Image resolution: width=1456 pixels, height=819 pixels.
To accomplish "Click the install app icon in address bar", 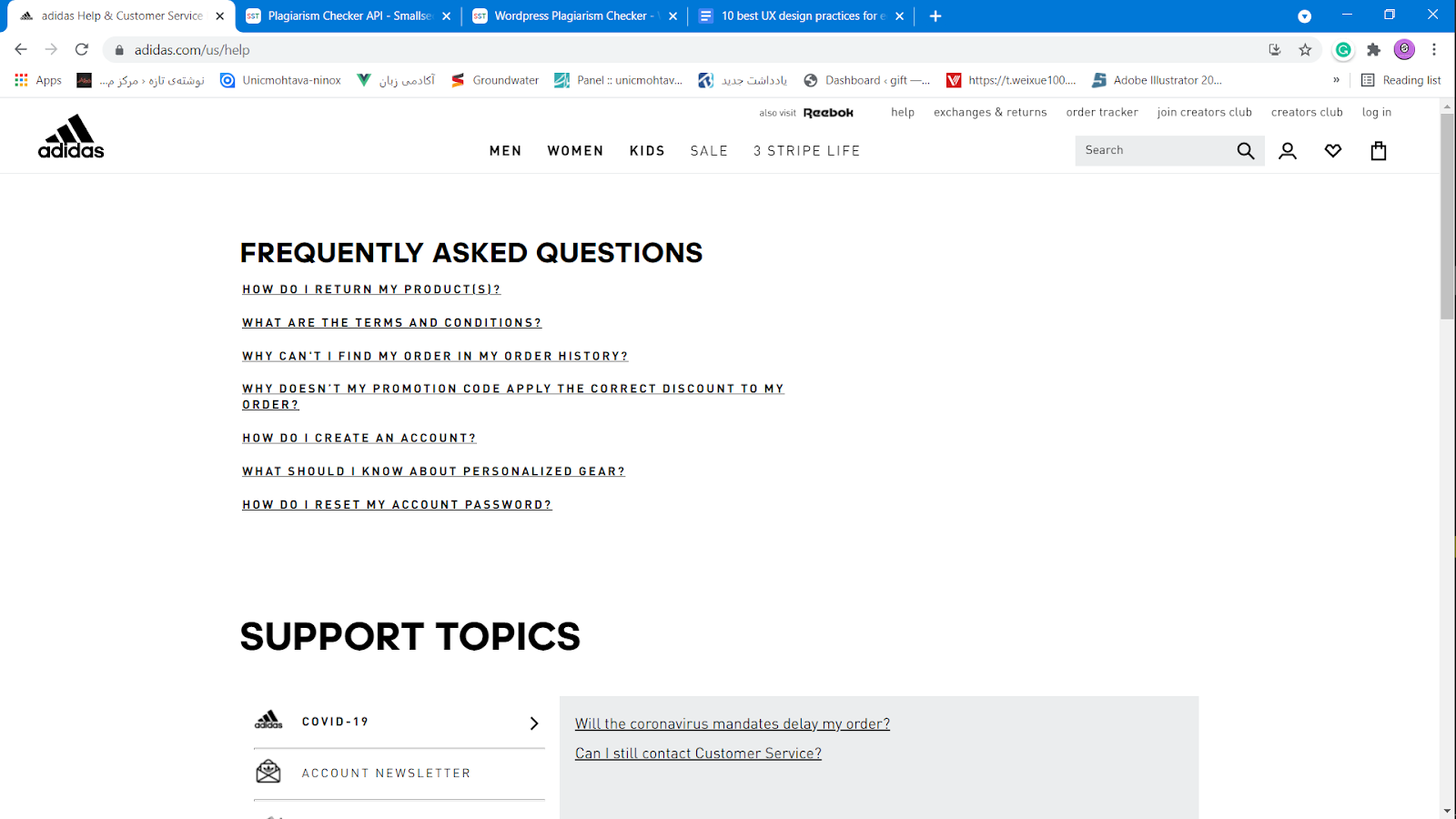I will coord(1275,50).
